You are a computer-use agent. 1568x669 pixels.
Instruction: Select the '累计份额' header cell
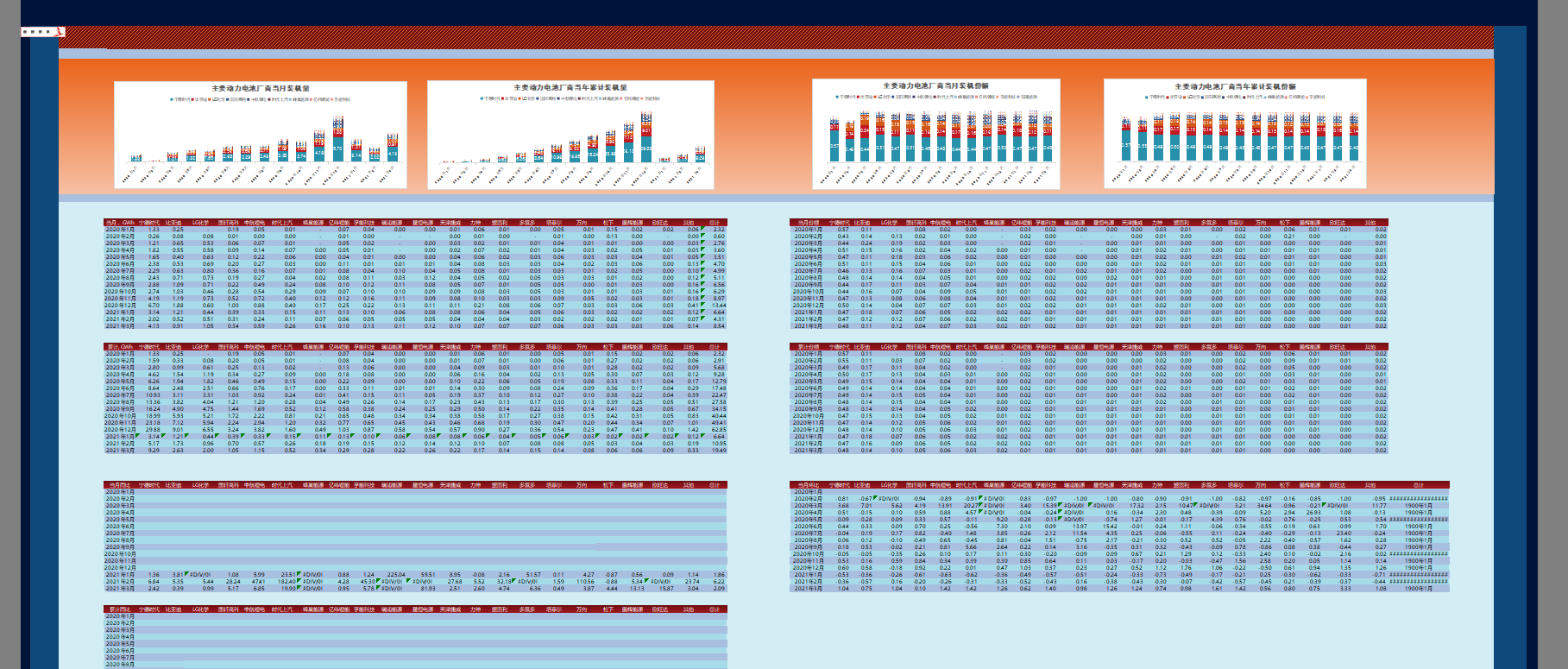(x=809, y=347)
